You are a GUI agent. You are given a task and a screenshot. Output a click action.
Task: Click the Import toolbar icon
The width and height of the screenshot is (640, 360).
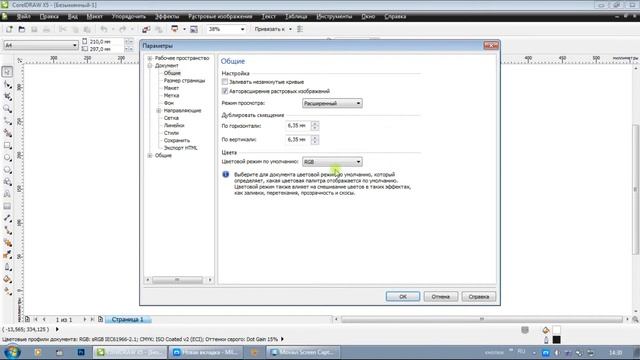146,29
